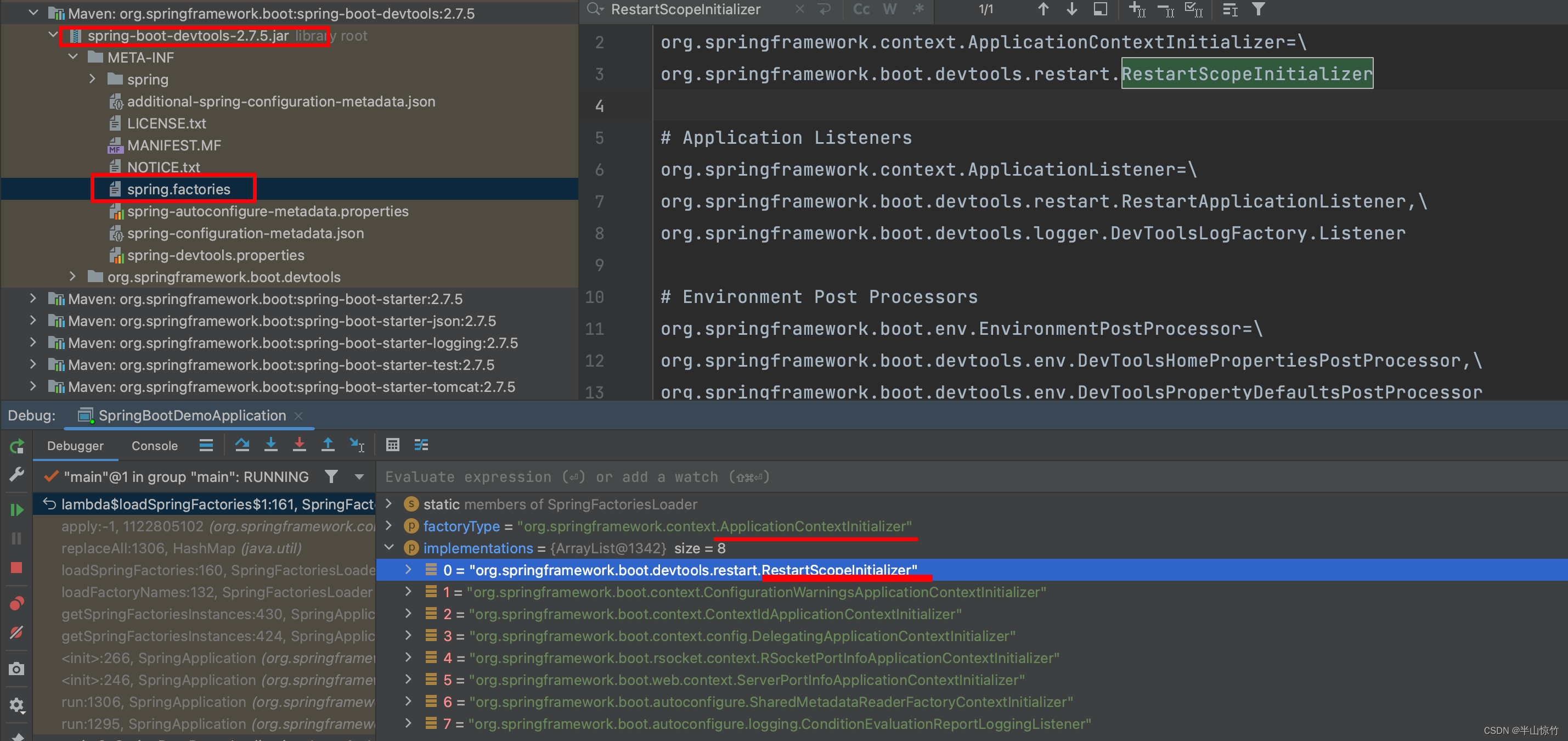Click Filter Search Results funnel icon
The width and height of the screenshot is (1568, 741).
[x=1258, y=9]
